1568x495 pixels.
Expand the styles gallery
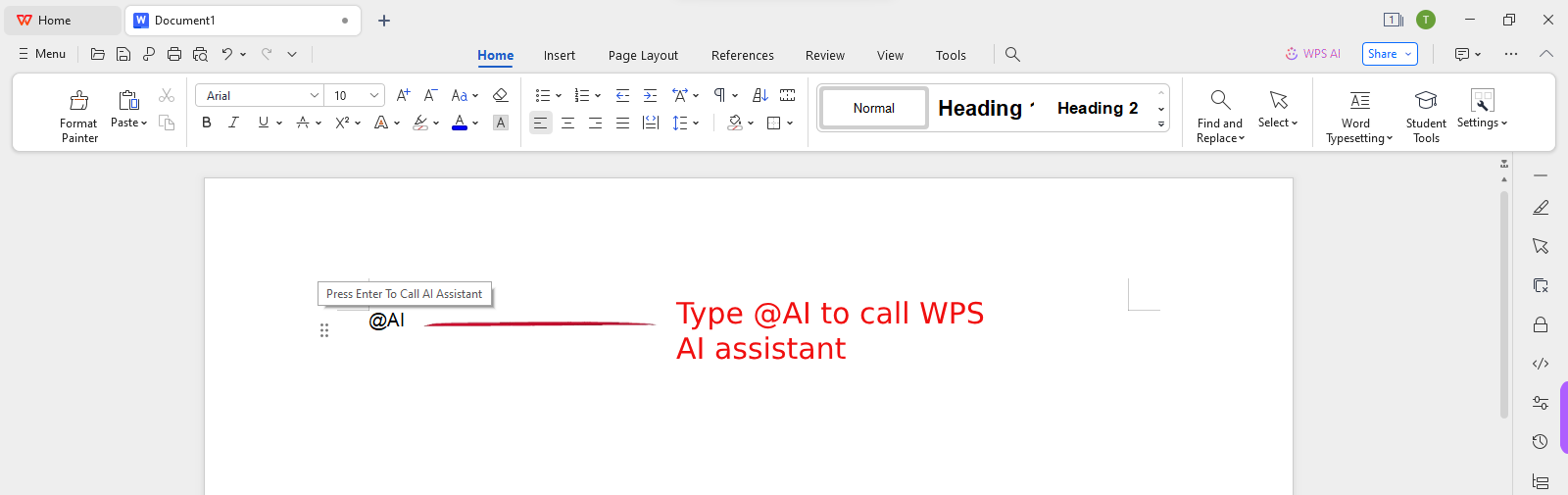click(x=1161, y=124)
